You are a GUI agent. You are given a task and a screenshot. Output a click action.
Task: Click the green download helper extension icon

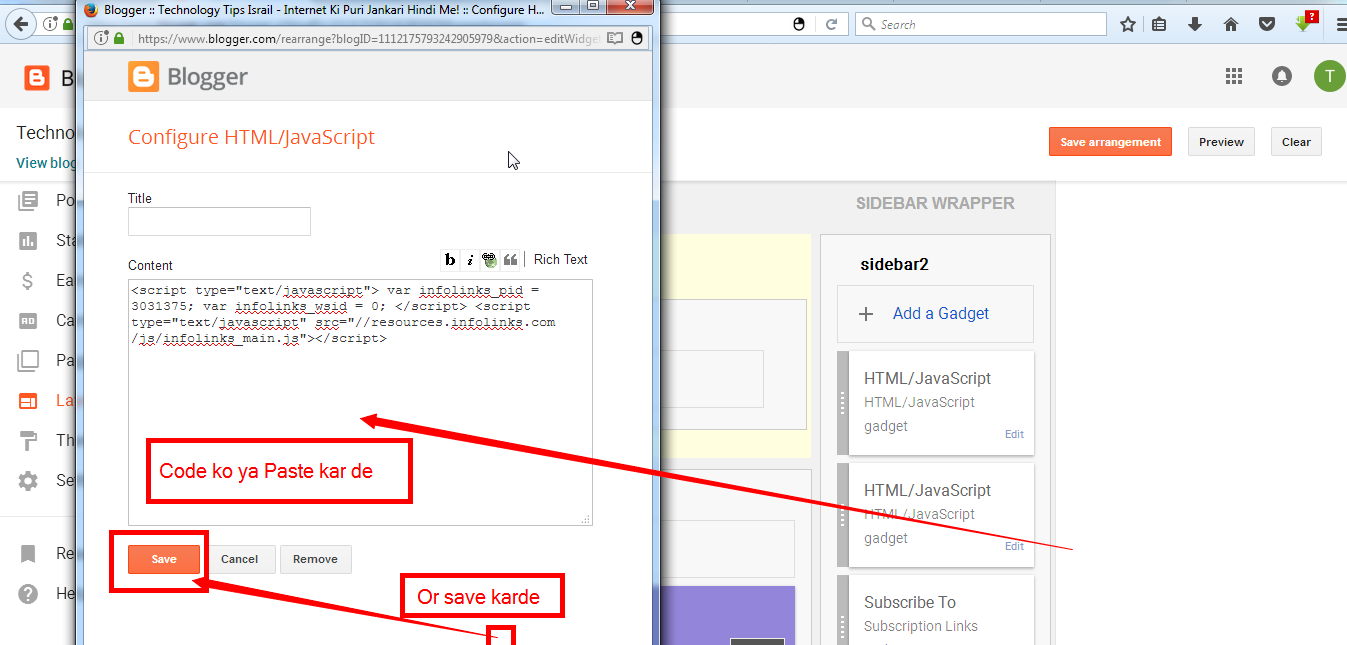coord(1304,22)
